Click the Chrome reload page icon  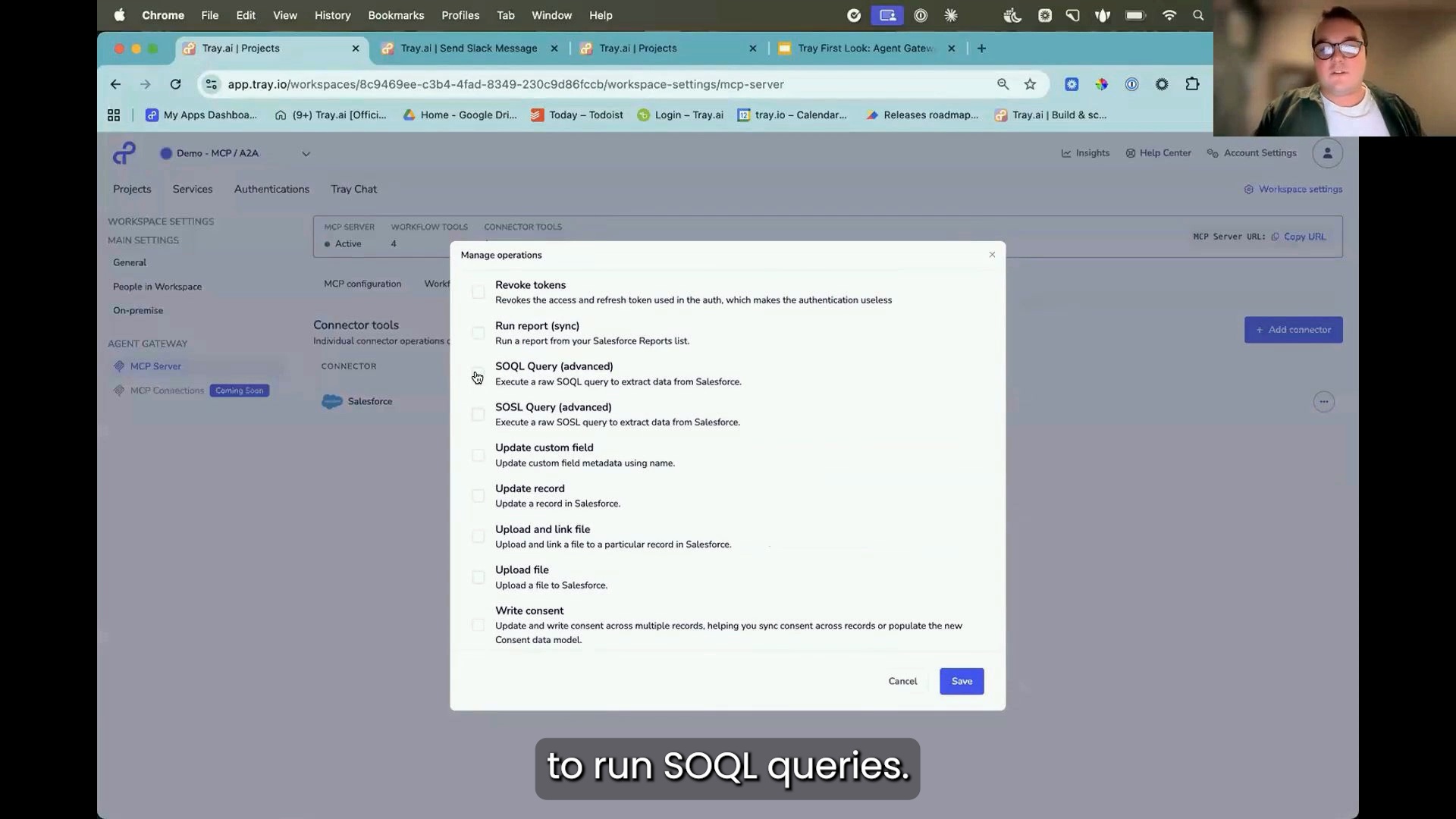pyautogui.click(x=175, y=84)
